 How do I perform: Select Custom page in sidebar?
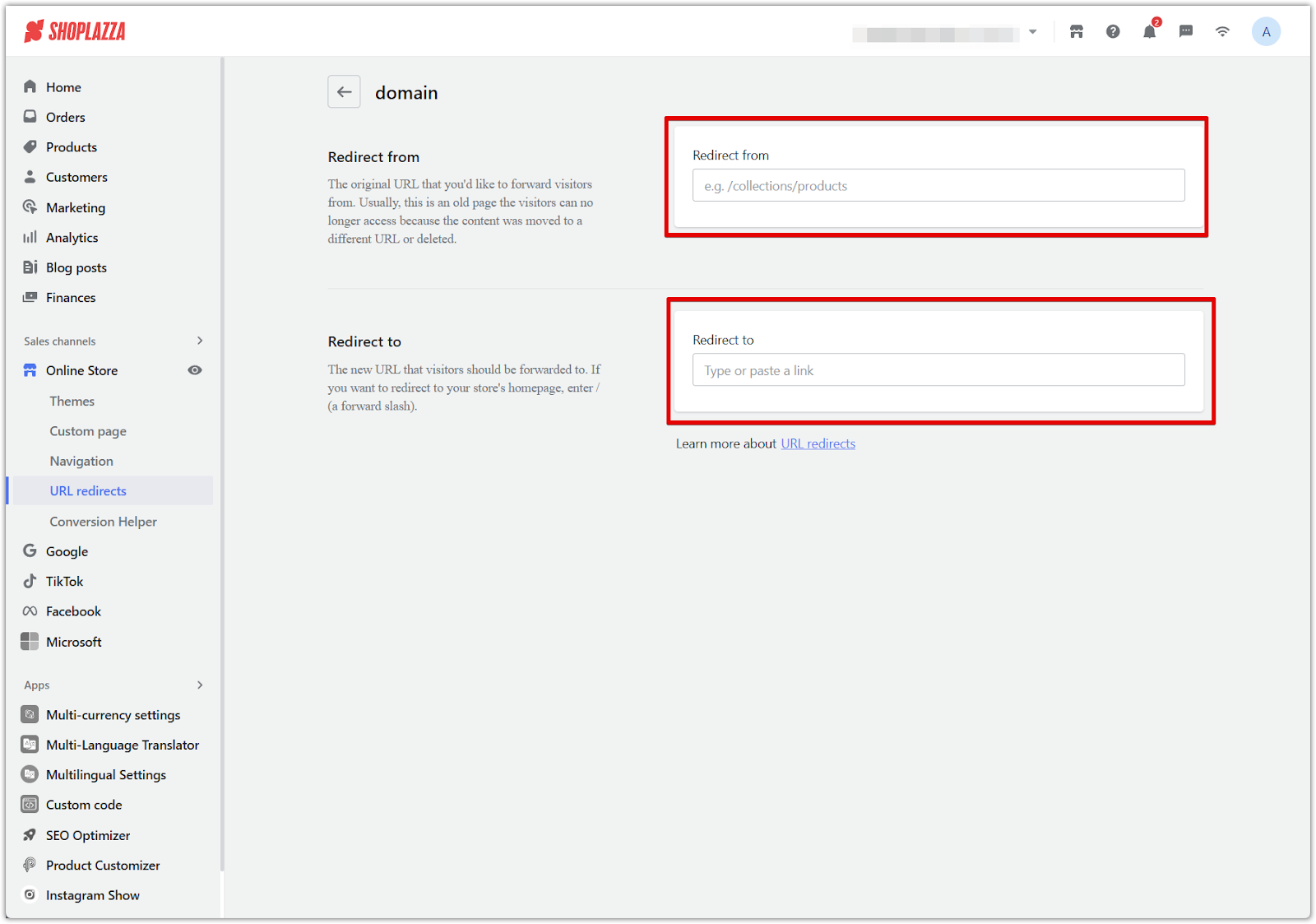(x=88, y=431)
